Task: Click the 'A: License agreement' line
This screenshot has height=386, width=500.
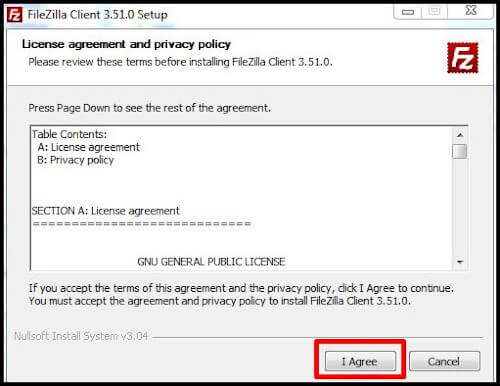Action: pos(88,147)
